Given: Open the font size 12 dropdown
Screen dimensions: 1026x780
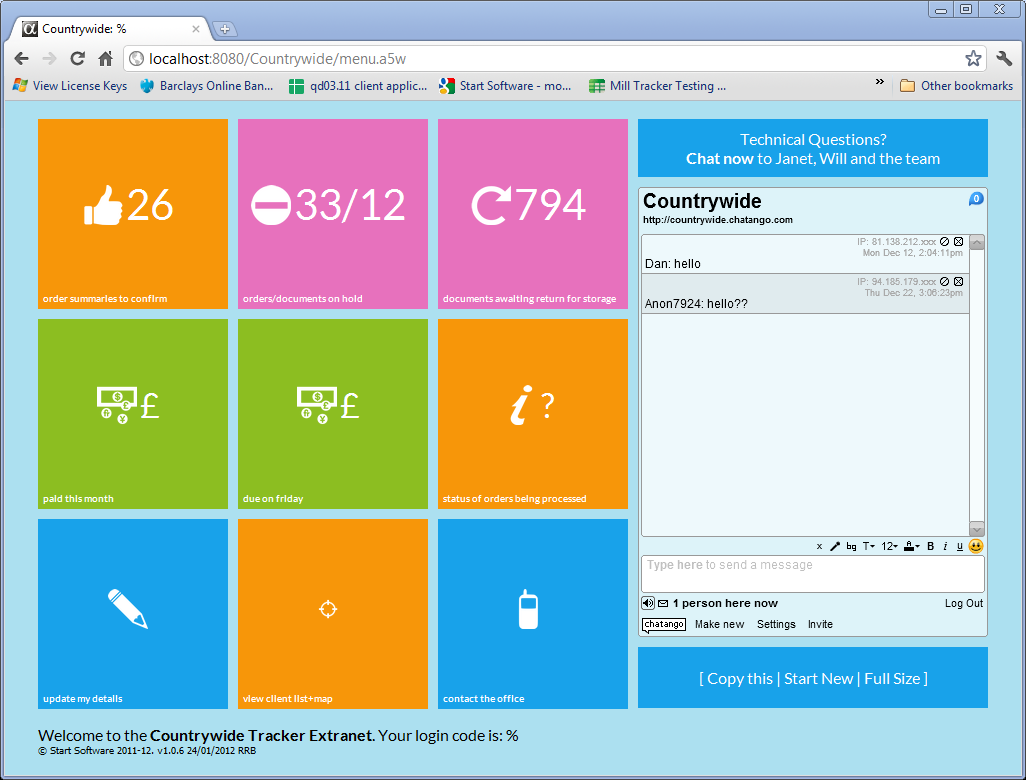Looking at the screenshot, I should (889, 546).
